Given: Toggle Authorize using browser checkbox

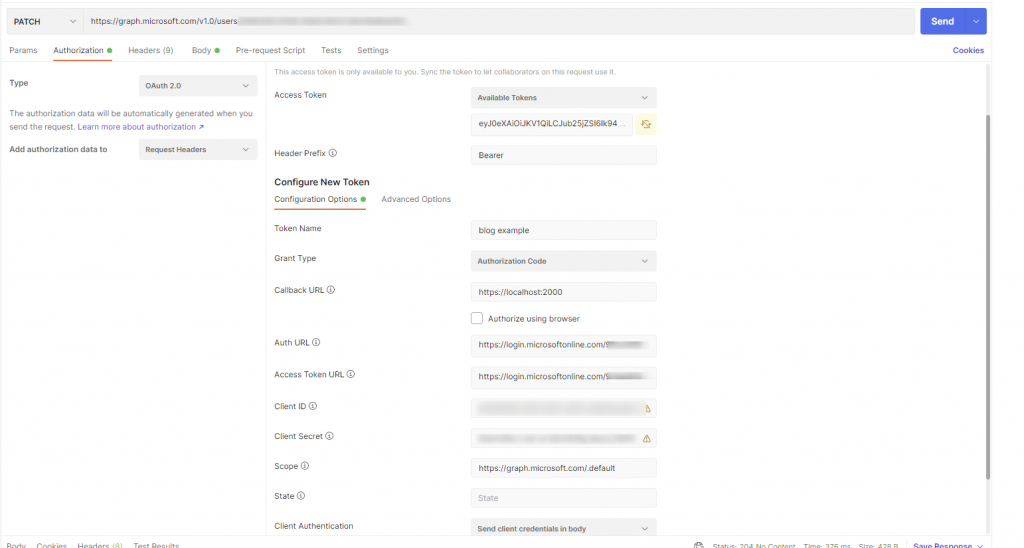Looking at the screenshot, I should click(477, 318).
